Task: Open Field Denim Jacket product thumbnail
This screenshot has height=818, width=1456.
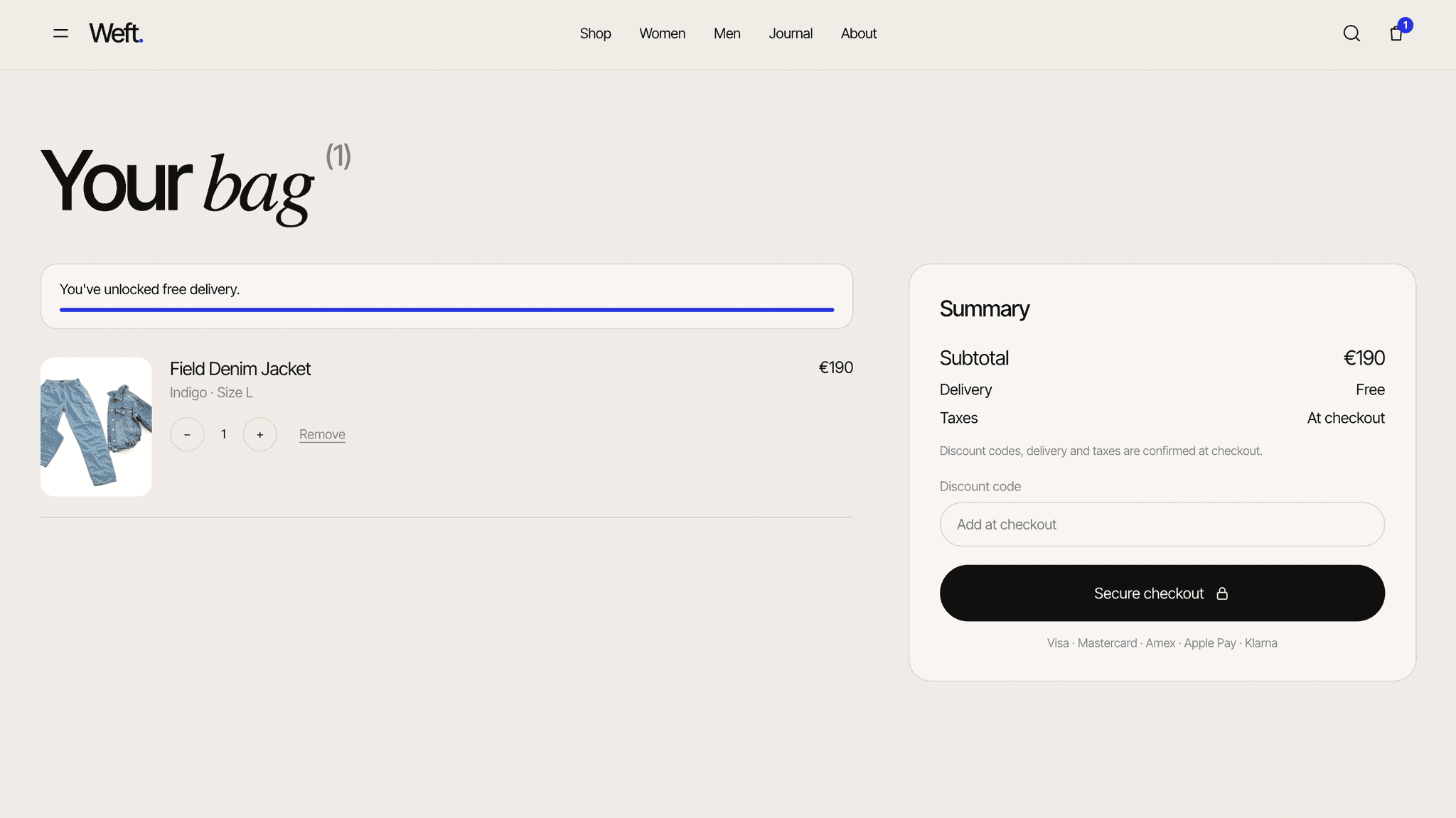Action: [x=96, y=426]
